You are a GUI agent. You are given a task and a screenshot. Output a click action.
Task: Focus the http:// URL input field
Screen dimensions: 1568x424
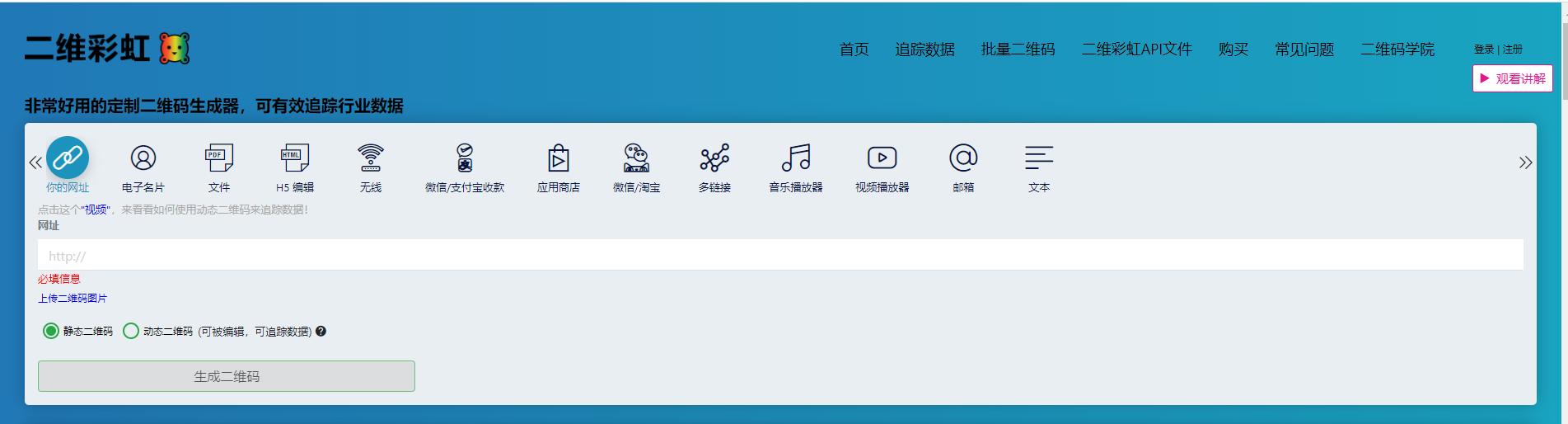point(780,255)
